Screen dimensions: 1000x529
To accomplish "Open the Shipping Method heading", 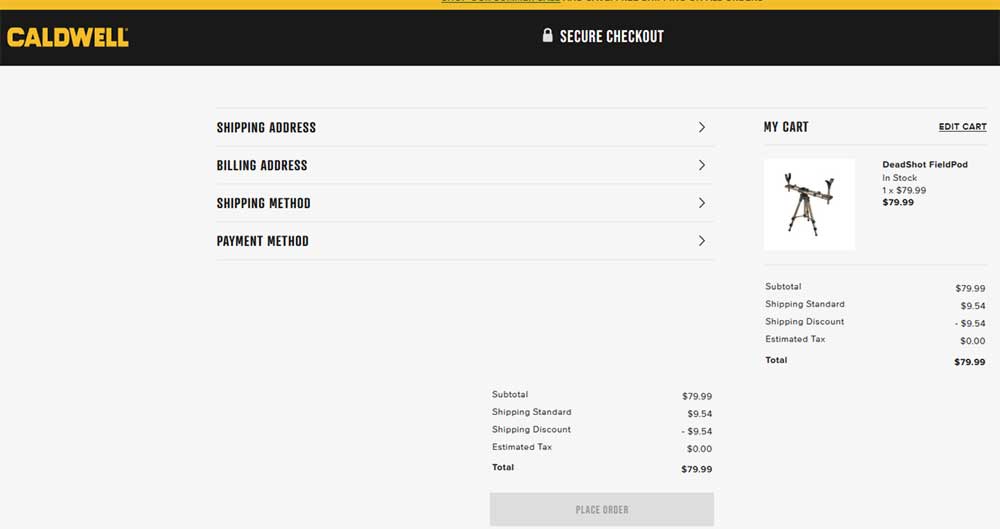I will [263, 203].
